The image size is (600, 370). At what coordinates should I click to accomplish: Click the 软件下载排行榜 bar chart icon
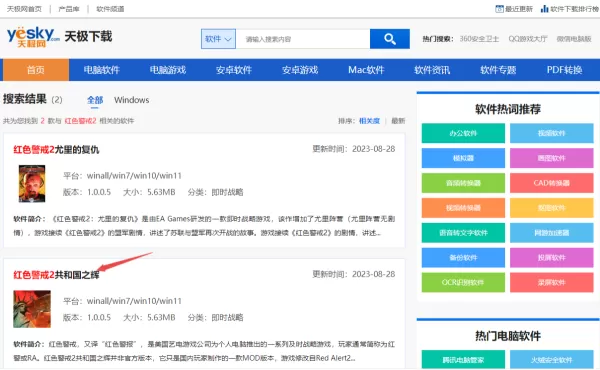[x=544, y=9]
